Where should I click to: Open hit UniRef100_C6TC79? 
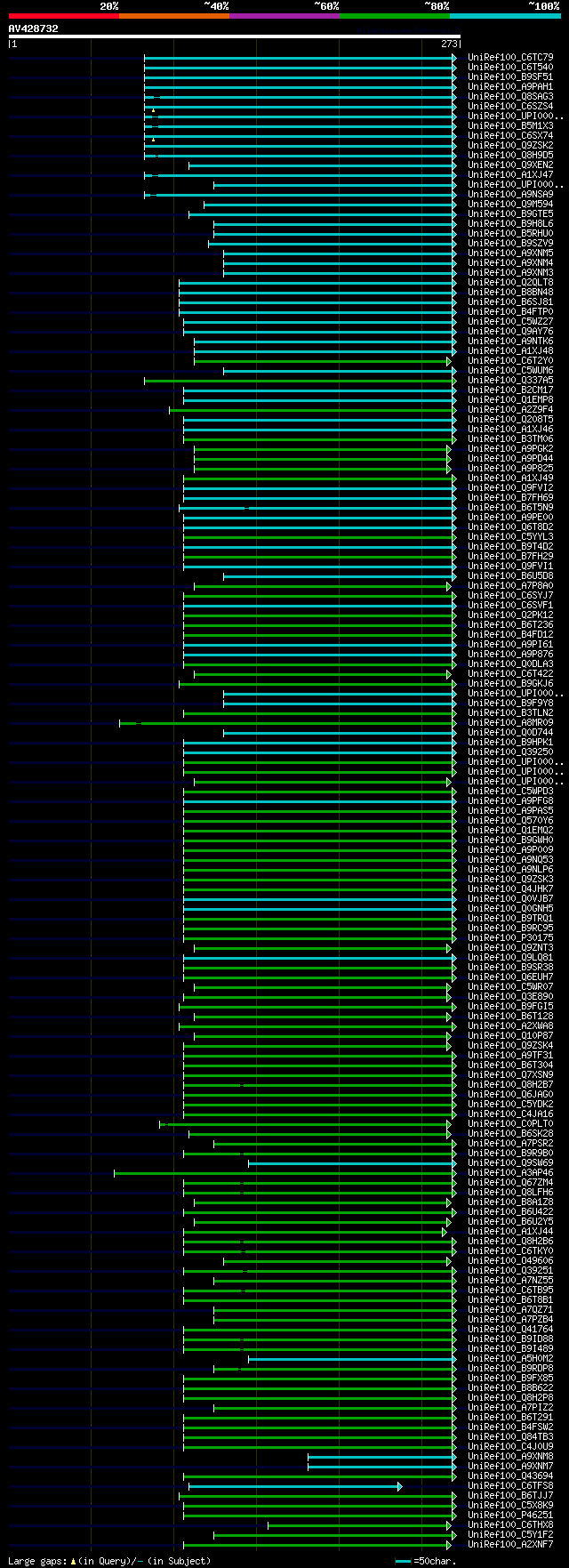coord(510,58)
